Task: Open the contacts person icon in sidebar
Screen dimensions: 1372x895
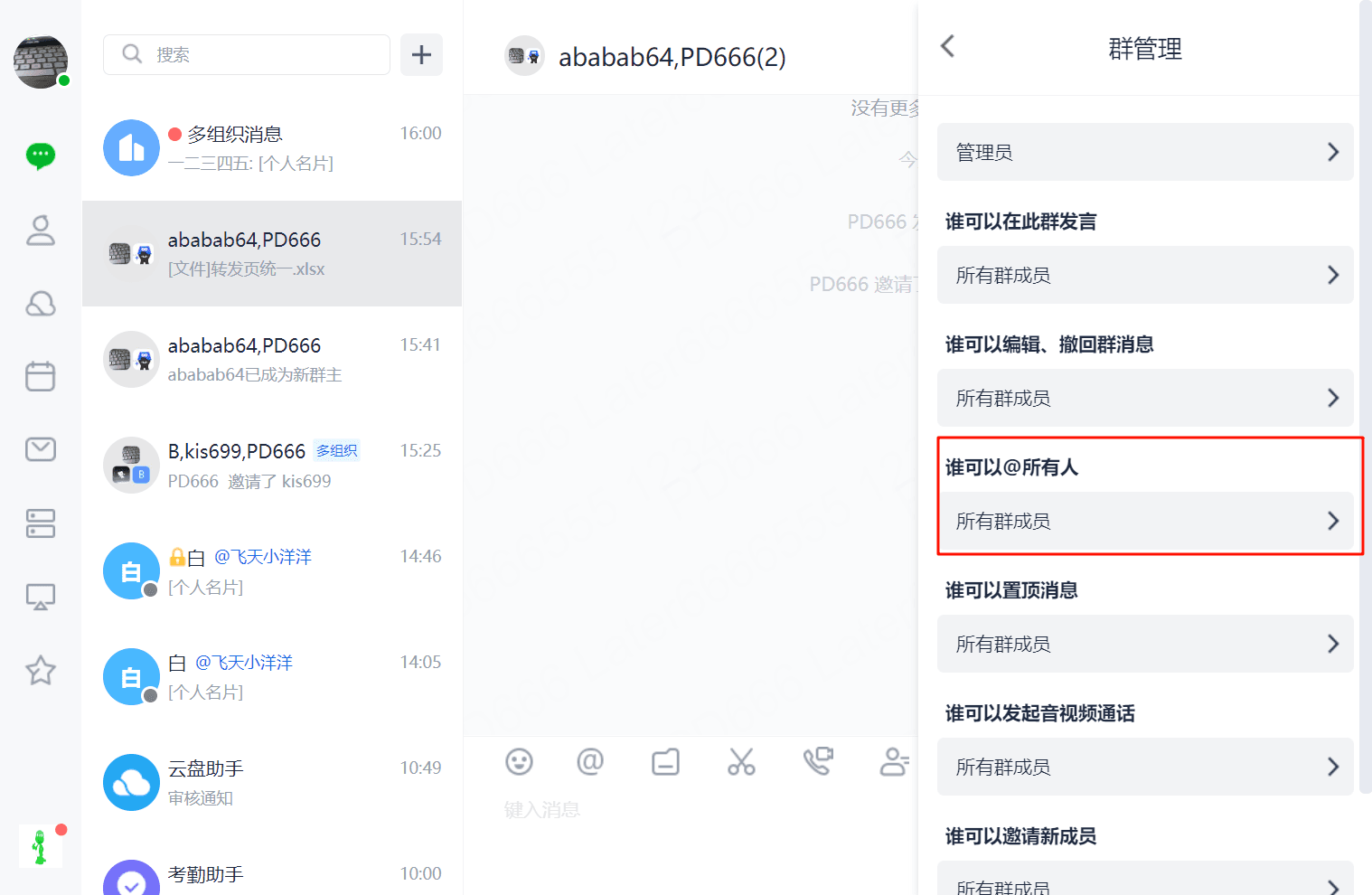Action: 41,230
